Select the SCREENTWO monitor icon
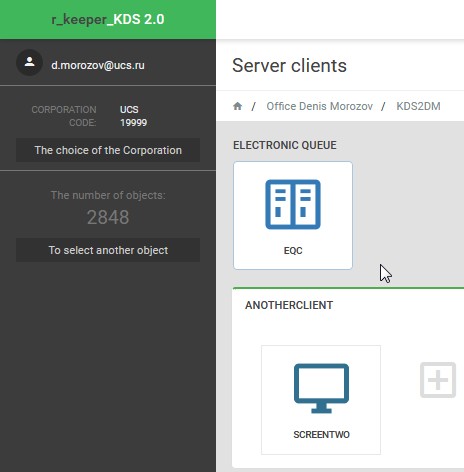The width and height of the screenshot is (464, 472). click(x=321, y=388)
